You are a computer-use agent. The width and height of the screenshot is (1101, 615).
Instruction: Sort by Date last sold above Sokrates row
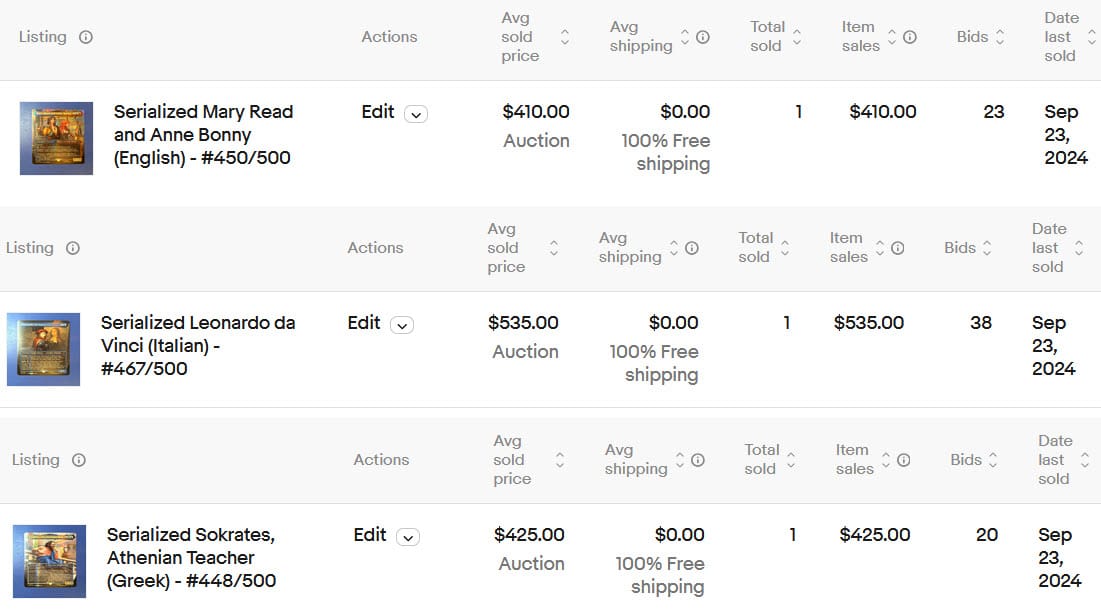point(1086,460)
